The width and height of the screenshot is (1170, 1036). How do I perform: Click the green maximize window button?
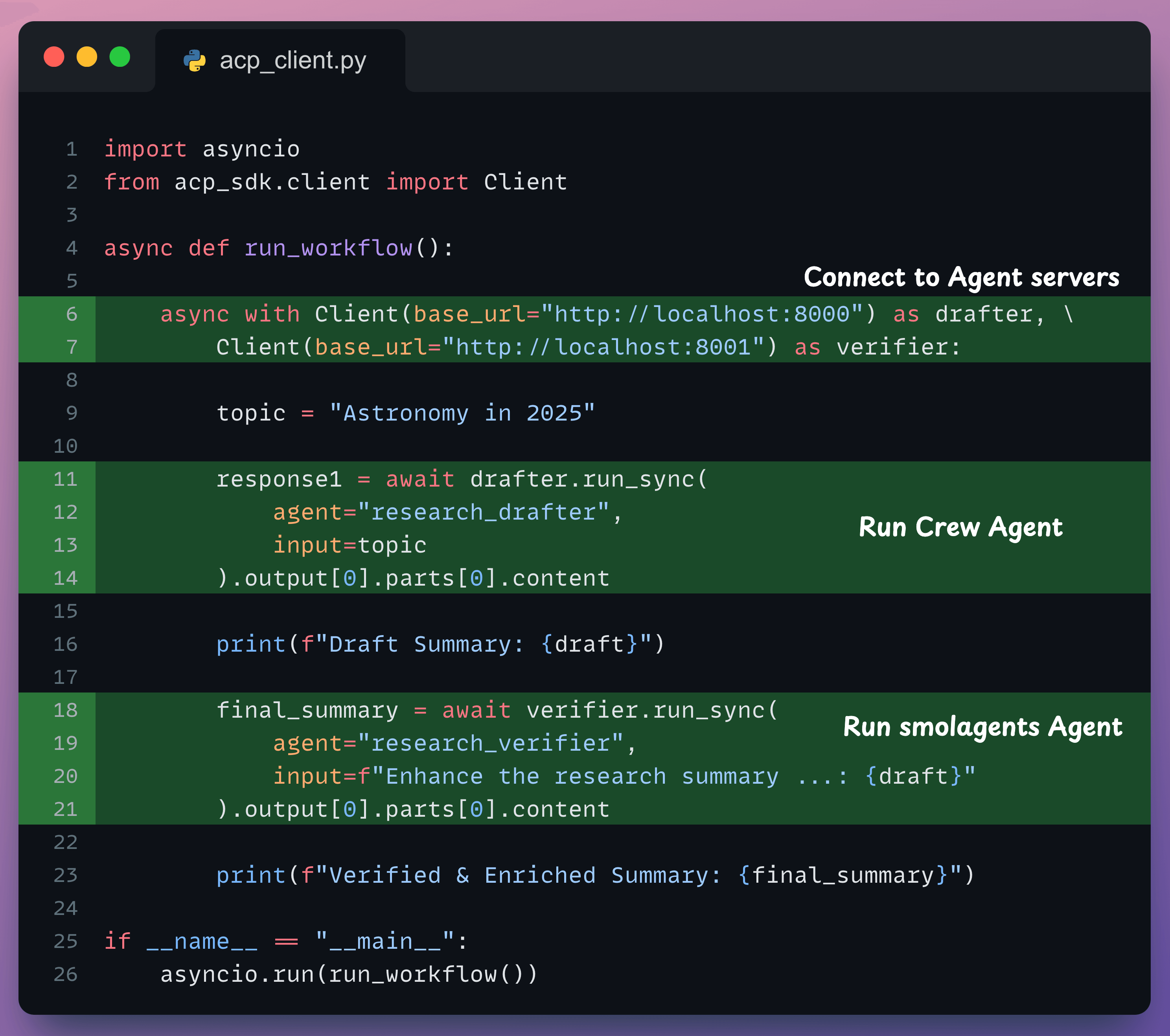click(x=120, y=57)
